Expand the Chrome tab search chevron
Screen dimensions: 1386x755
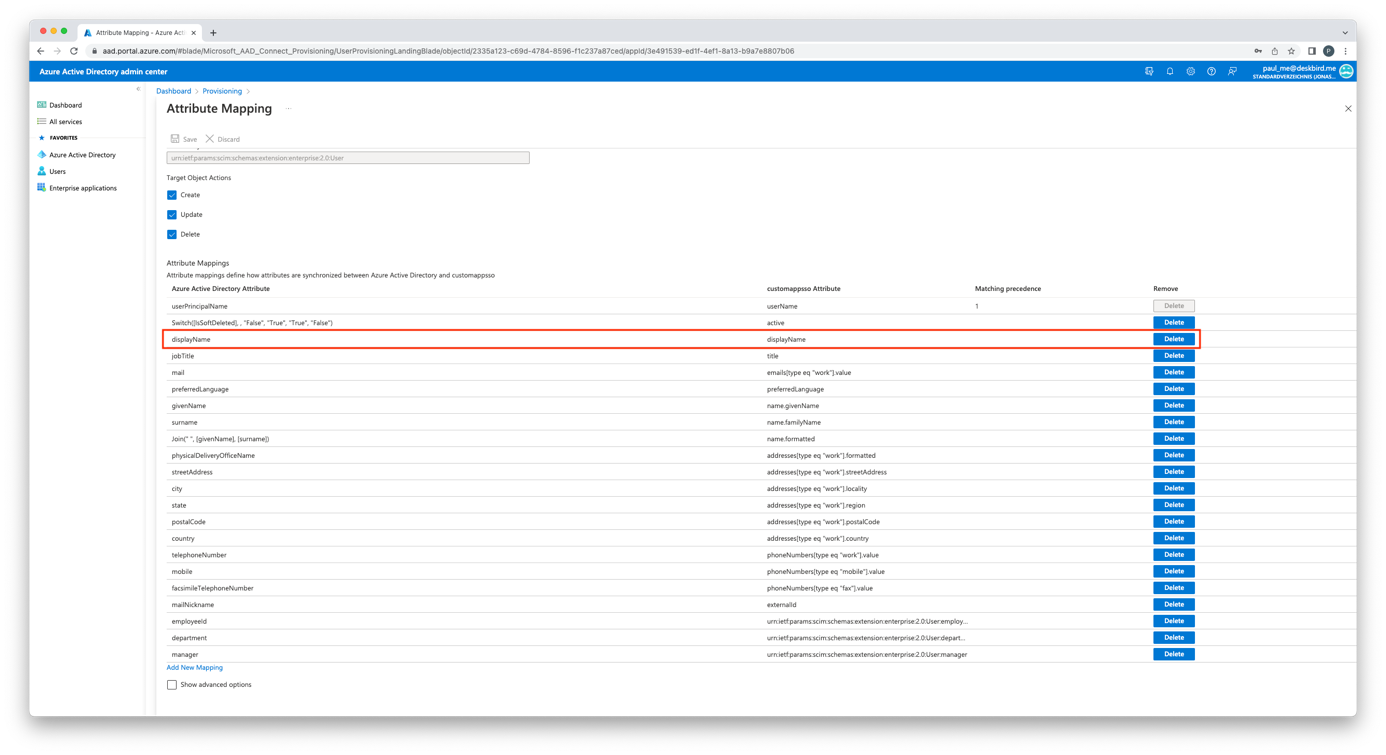tap(1344, 32)
